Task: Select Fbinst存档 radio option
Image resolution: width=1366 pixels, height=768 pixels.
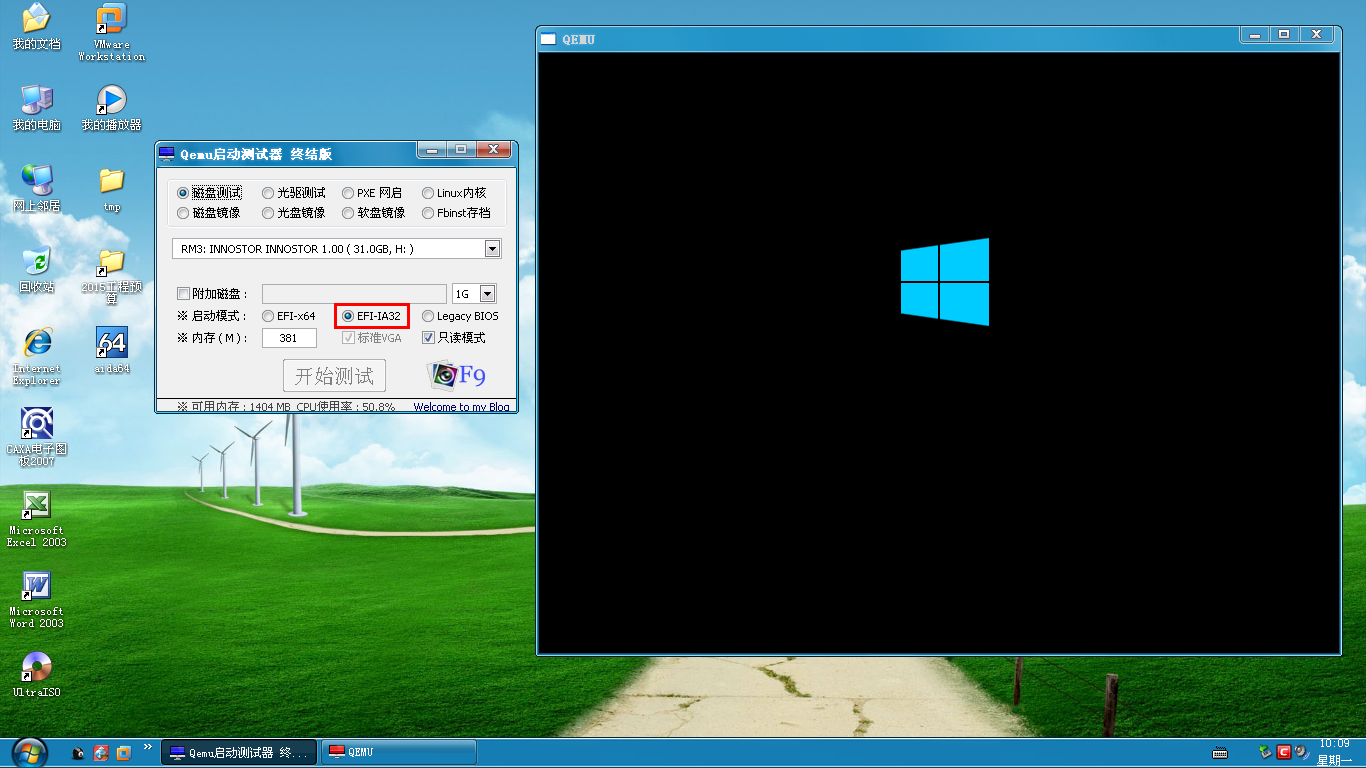Action: (457, 213)
